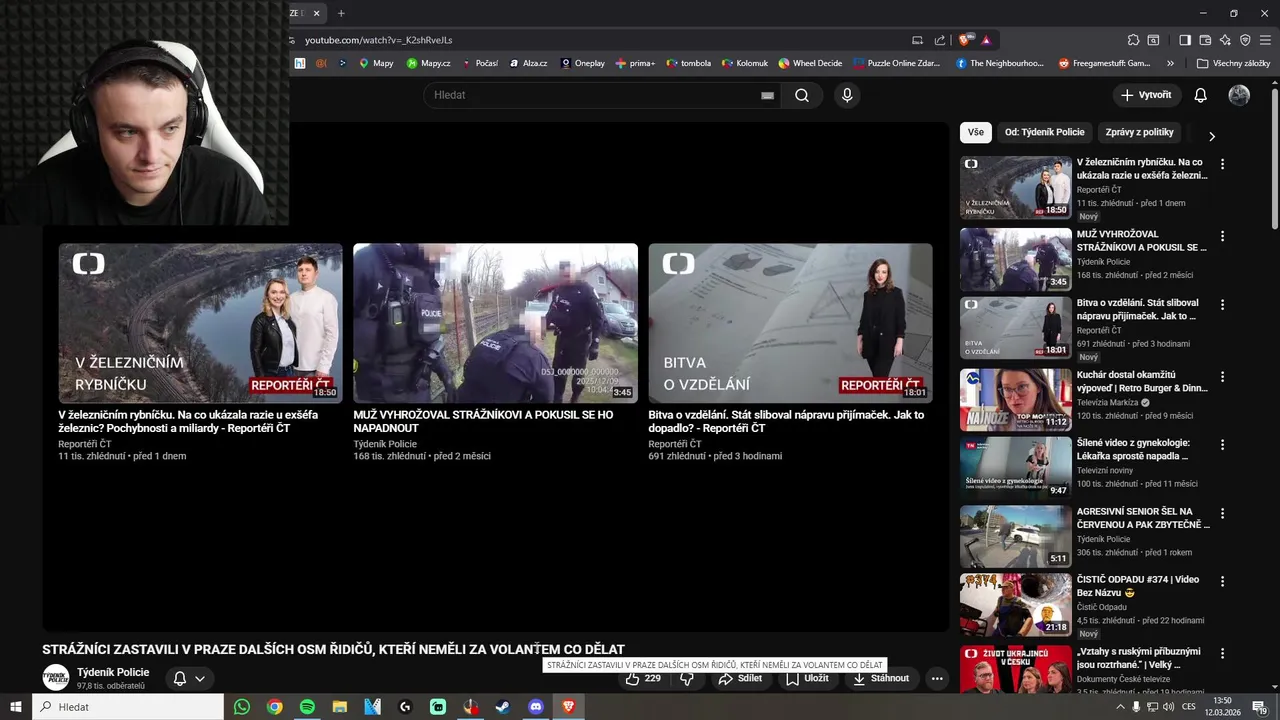Play end-screen video 'BITVA O VZDĚLÁNÍ' thumbnail

(790, 323)
